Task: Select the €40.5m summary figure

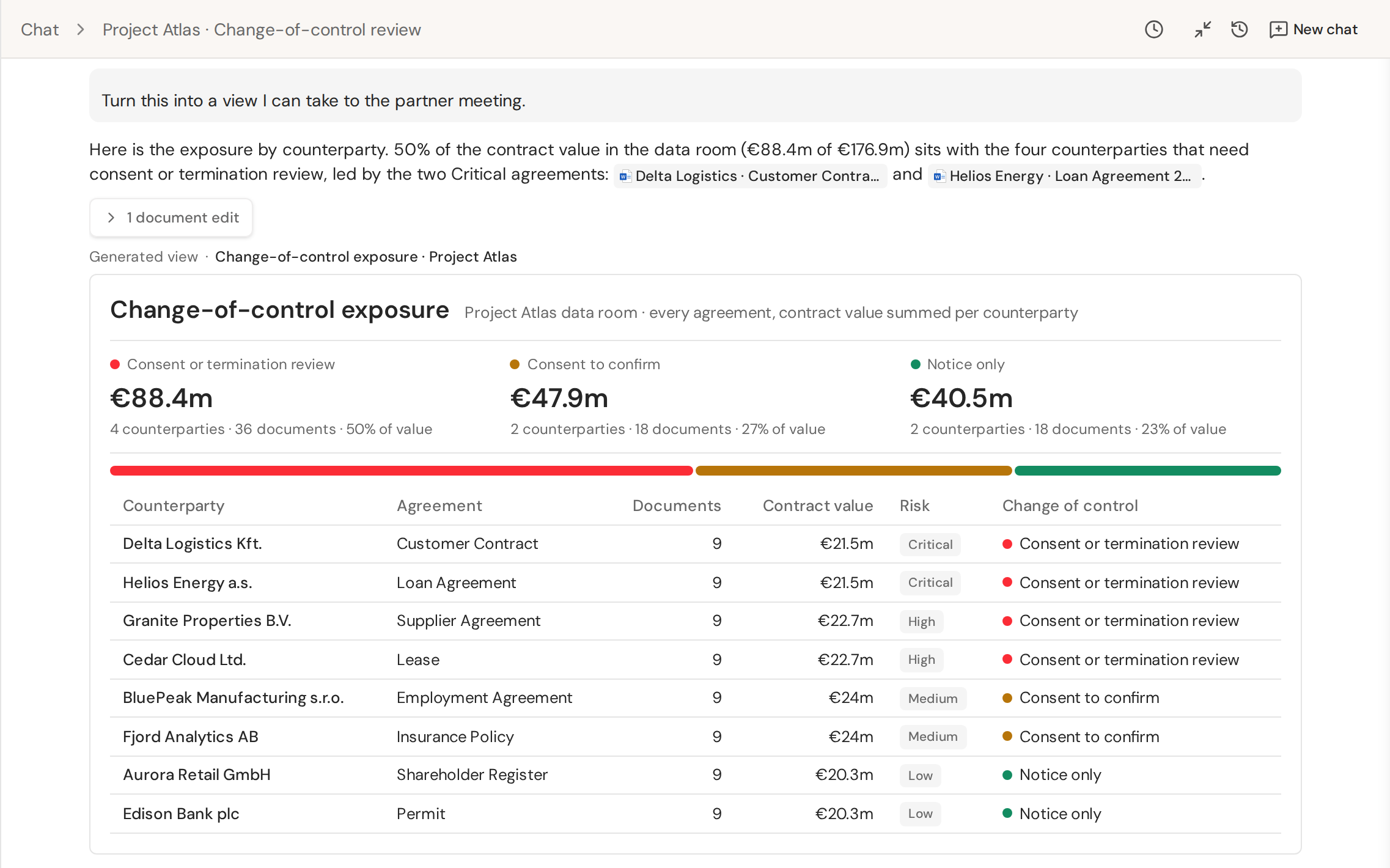Action: [962, 398]
